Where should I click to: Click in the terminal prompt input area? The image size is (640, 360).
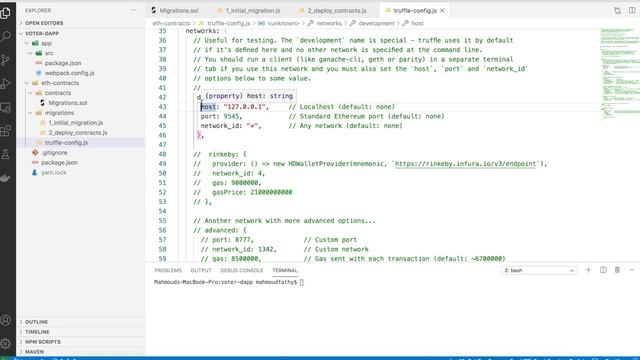pos(302,282)
